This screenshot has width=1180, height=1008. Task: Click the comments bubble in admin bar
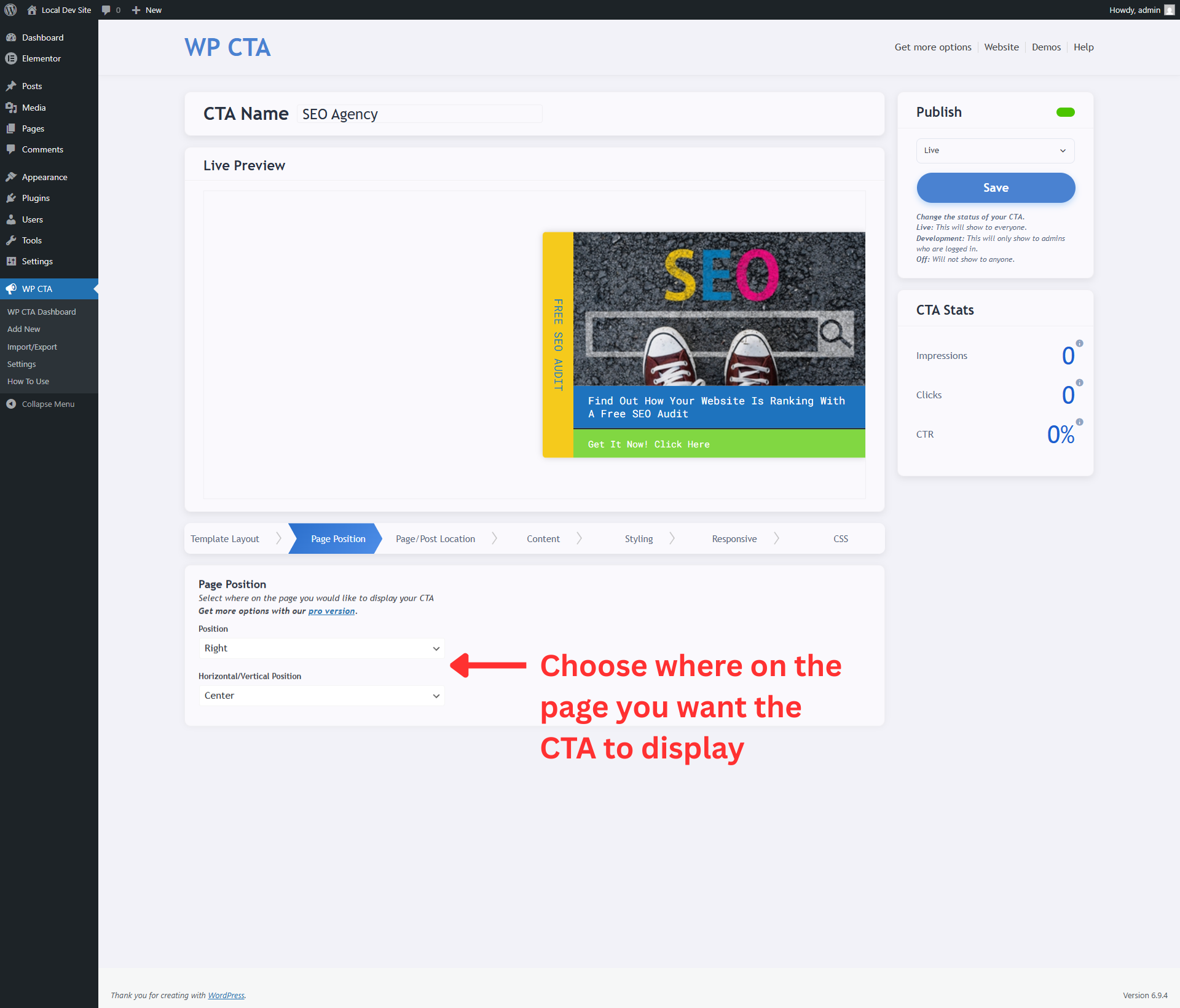click(106, 10)
